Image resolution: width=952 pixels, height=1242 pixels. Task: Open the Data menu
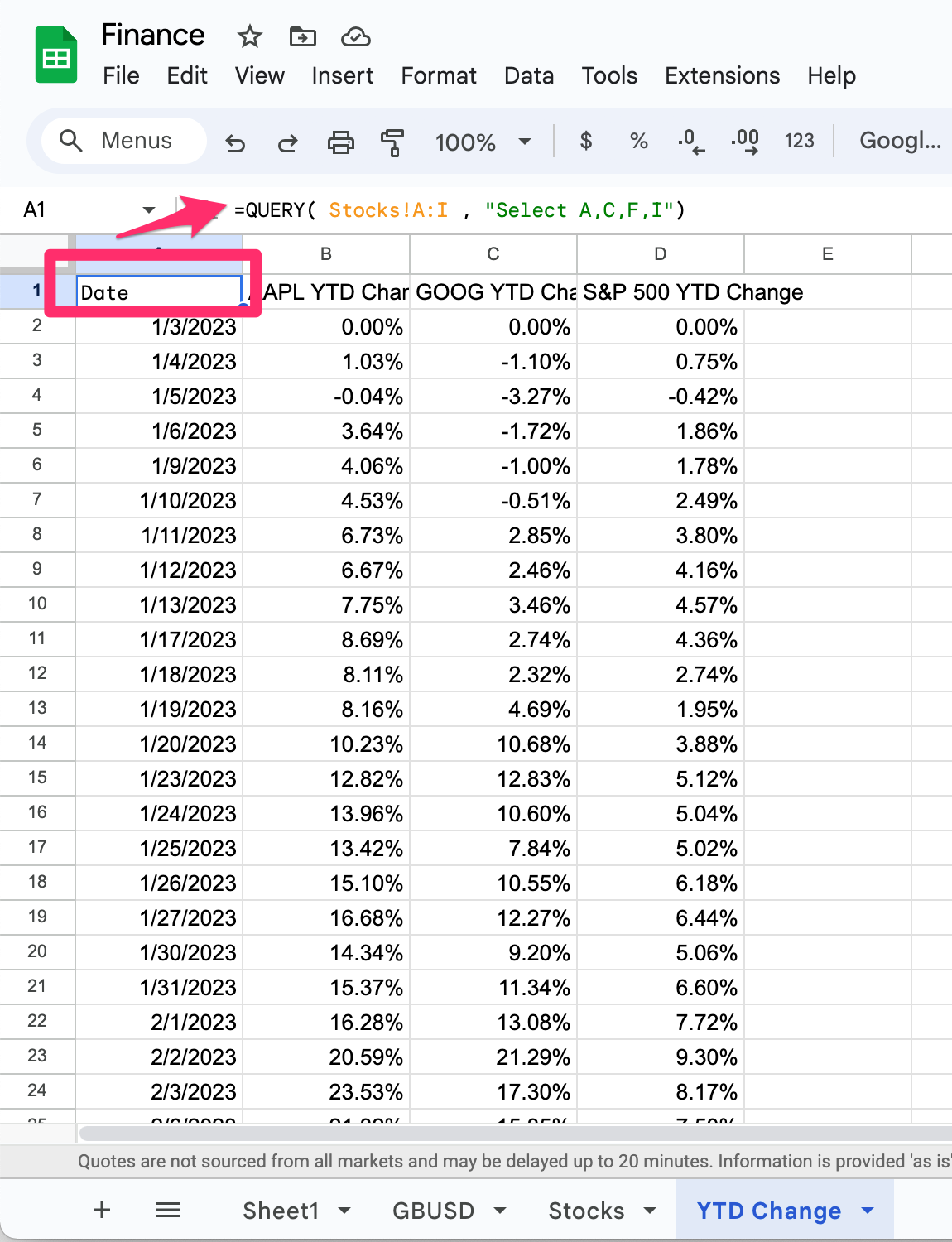[529, 75]
